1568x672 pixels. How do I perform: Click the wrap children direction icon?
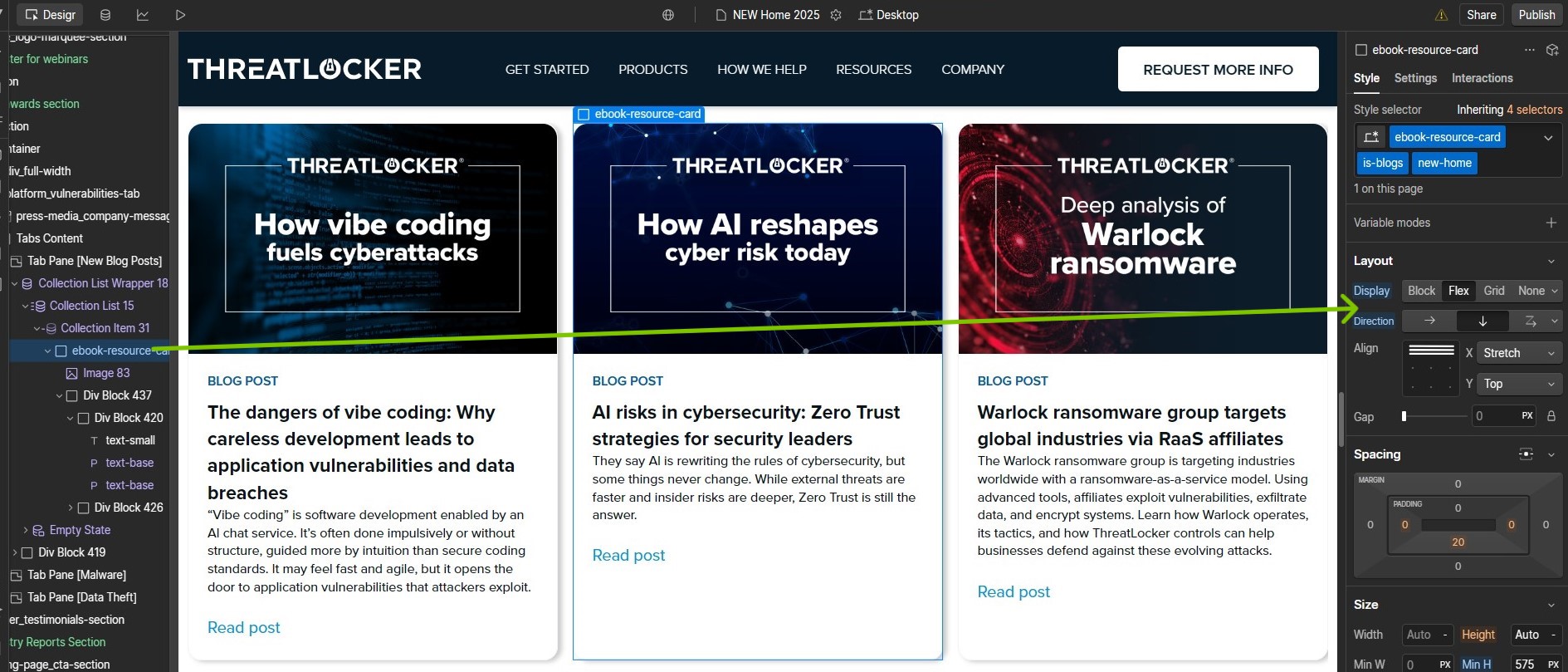pyautogui.click(x=1531, y=321)
